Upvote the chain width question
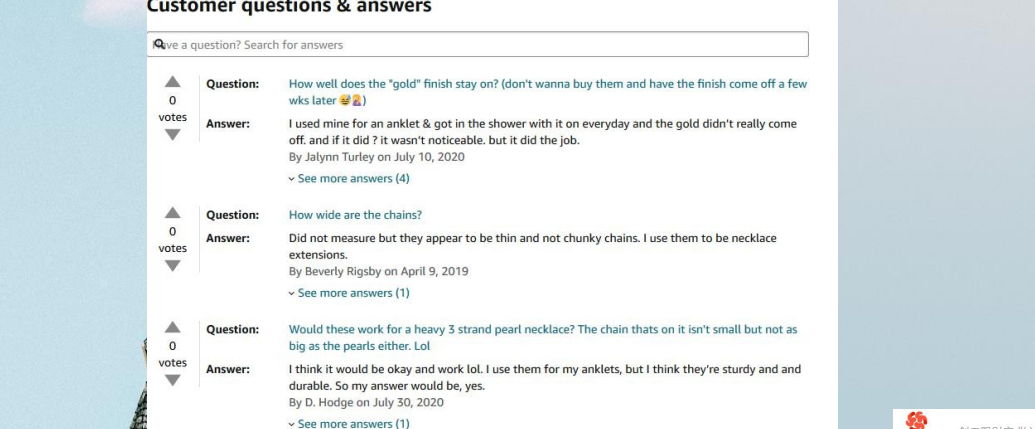The image size is (1035, 429). (x=172, y=213)
